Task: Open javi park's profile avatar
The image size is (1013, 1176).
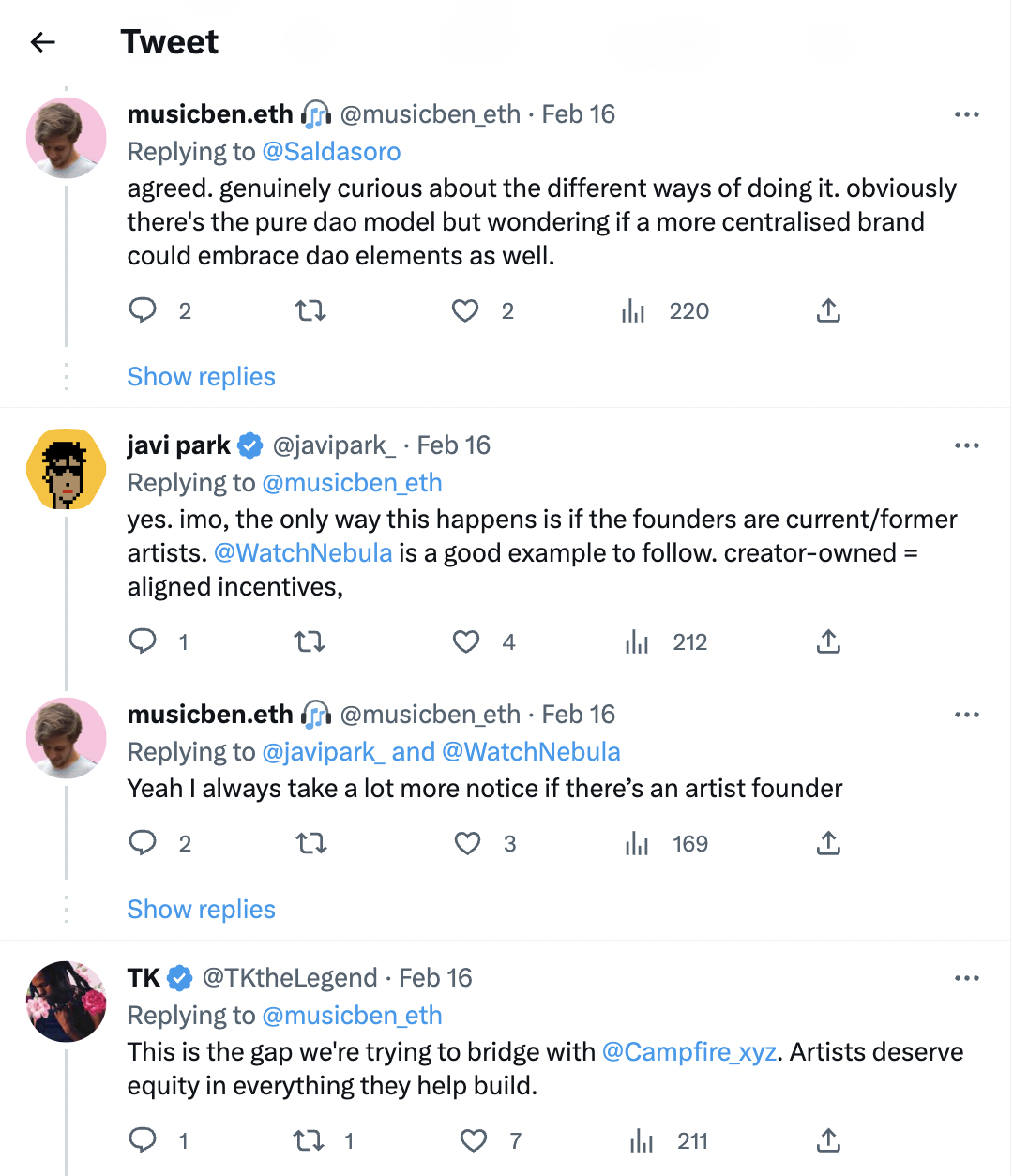Action: [x=66, y=469]
